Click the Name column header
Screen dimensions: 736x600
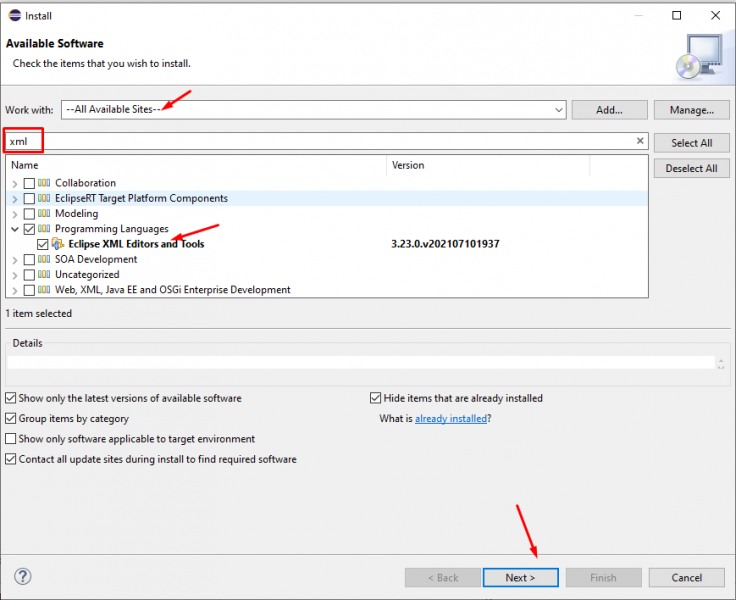[x=197, y=165]
